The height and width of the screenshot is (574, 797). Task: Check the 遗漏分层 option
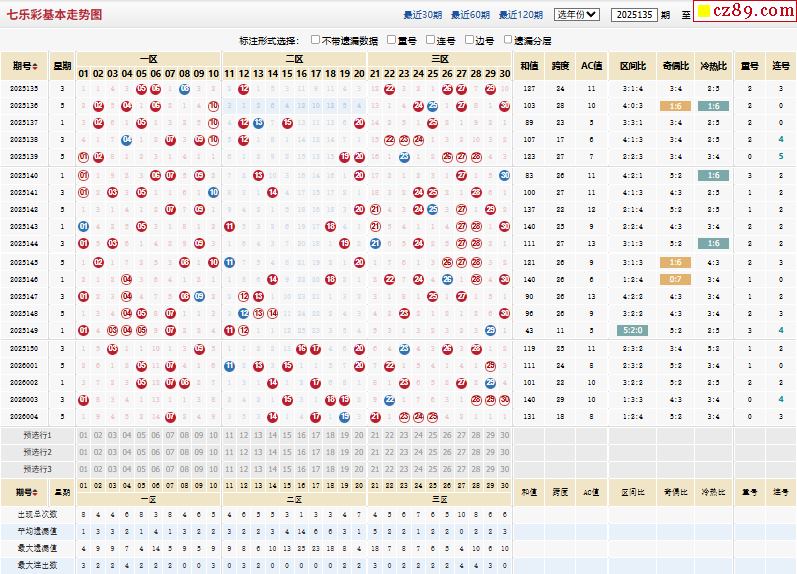click(507, 40)
